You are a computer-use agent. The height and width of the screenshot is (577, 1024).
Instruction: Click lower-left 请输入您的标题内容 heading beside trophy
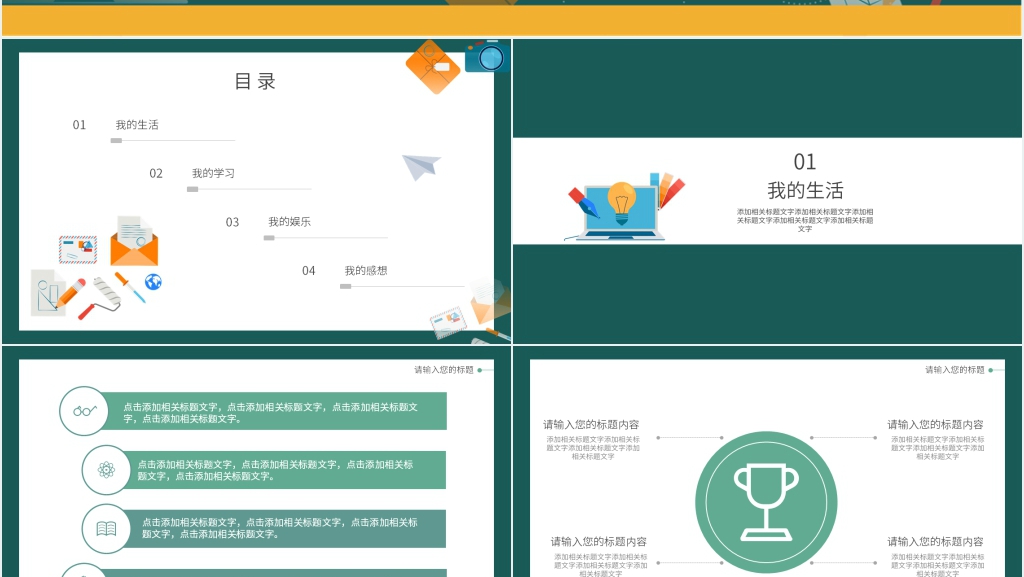click(x=599, y=541)
